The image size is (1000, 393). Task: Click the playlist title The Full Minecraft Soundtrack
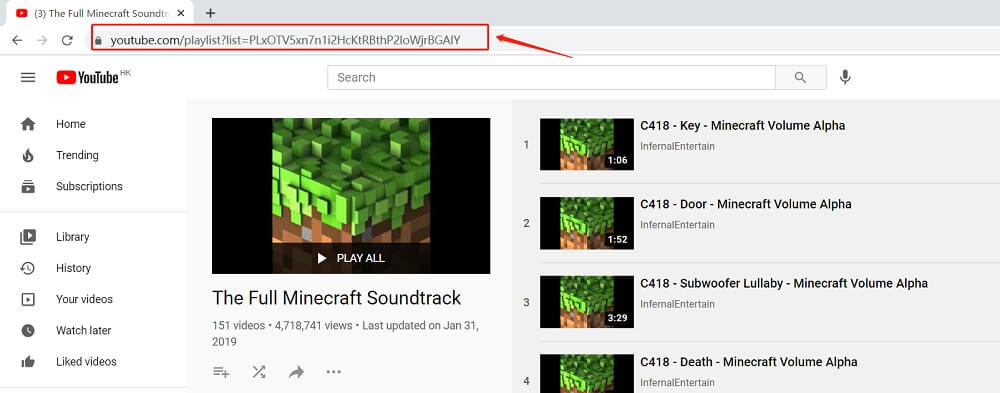click(336, 298)
